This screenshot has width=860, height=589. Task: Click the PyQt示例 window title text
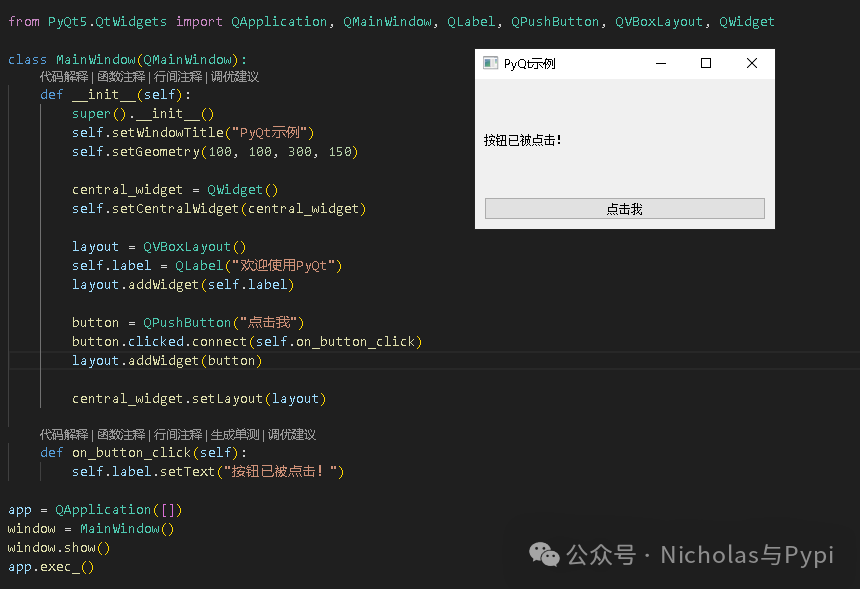tap(530, 64)
